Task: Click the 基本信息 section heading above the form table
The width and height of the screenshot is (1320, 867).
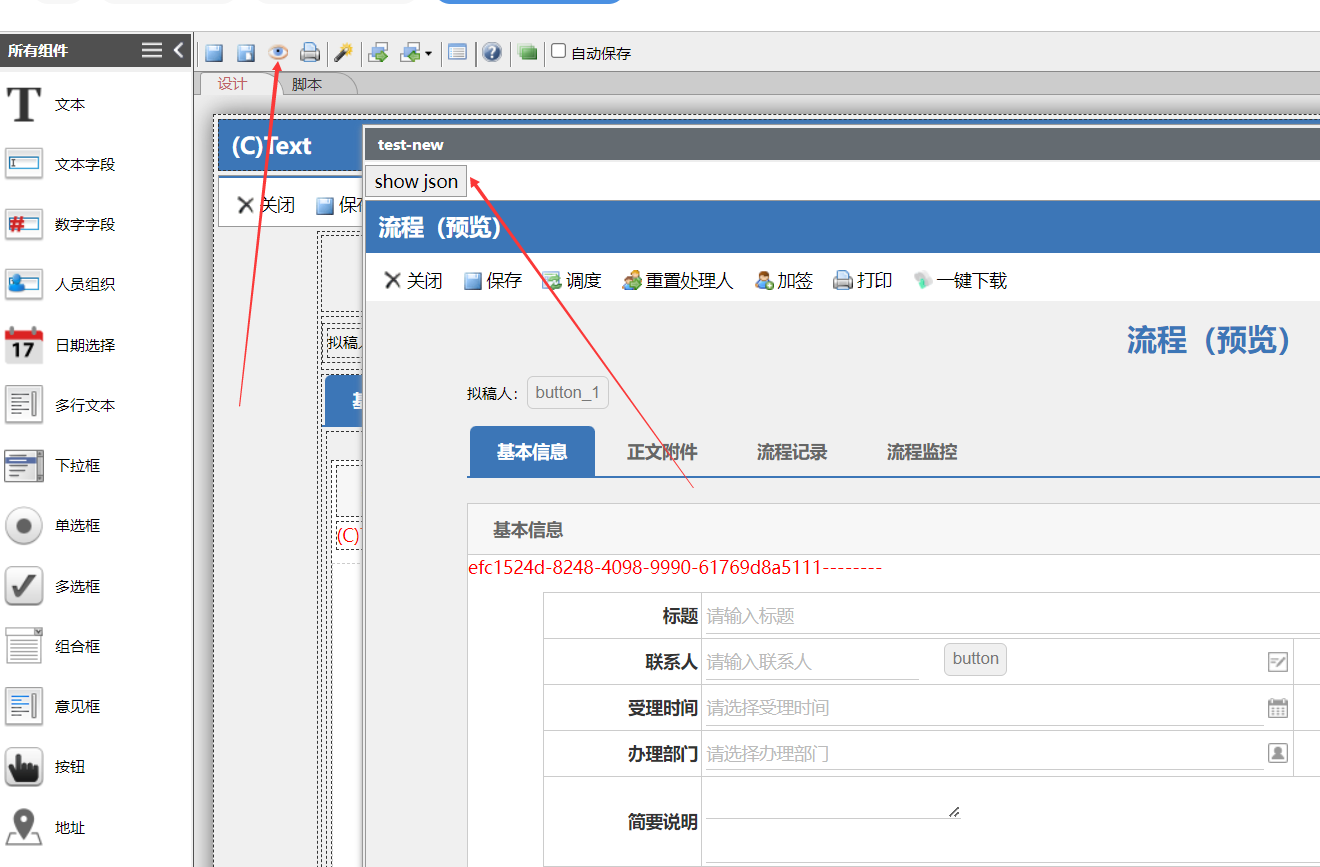Action: tap(528, 530)
